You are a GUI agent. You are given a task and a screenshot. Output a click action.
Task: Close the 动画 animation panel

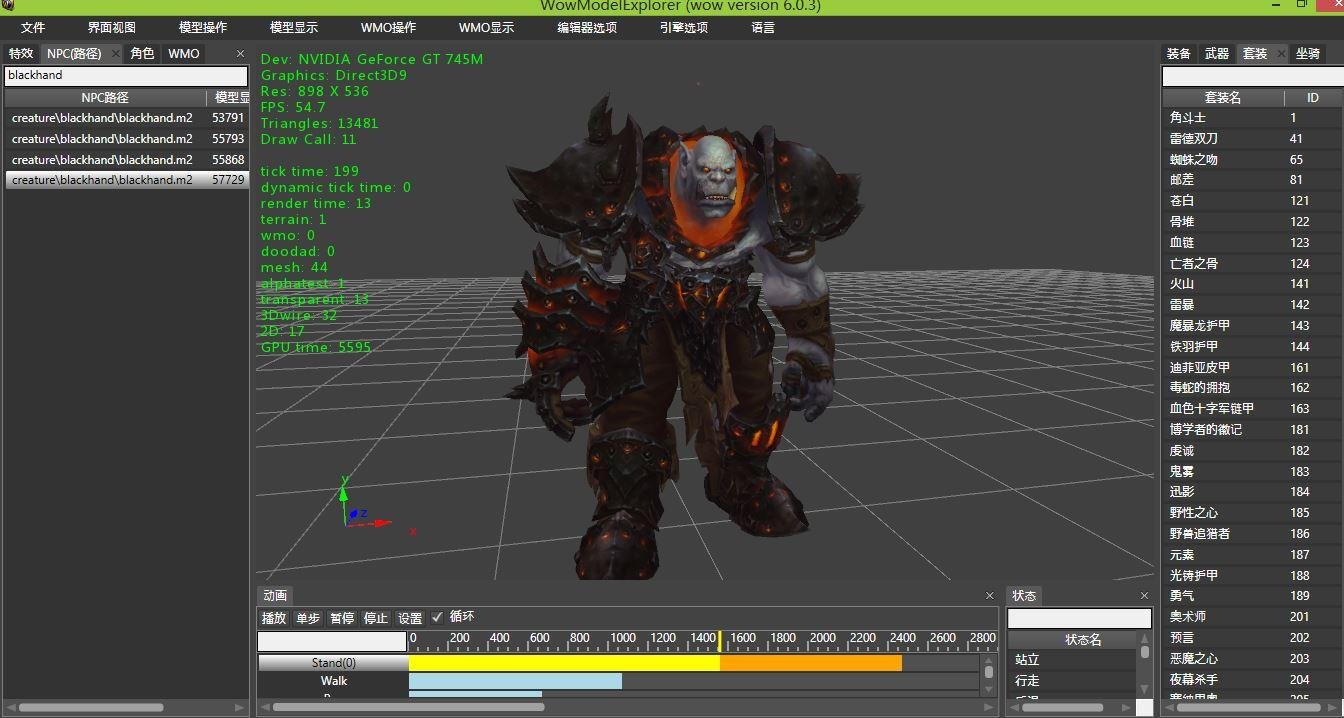click(990, 596)
